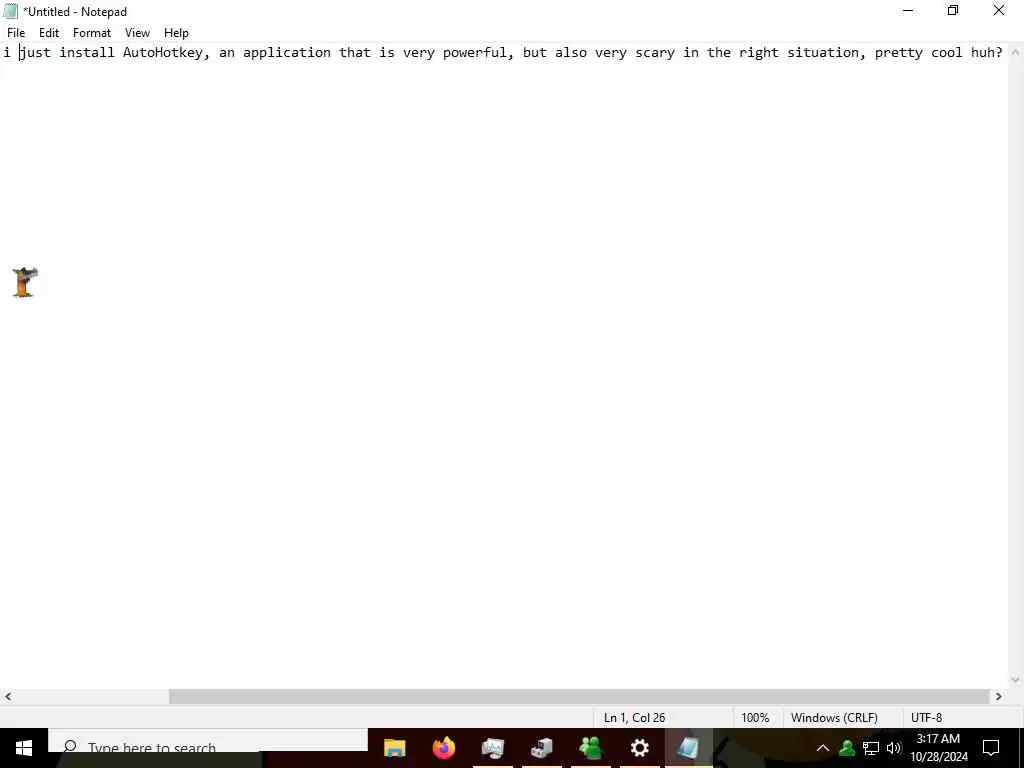Click the horizontal scrollbar thumb
Screen dimensions: 1024x768
coord(579,696)
